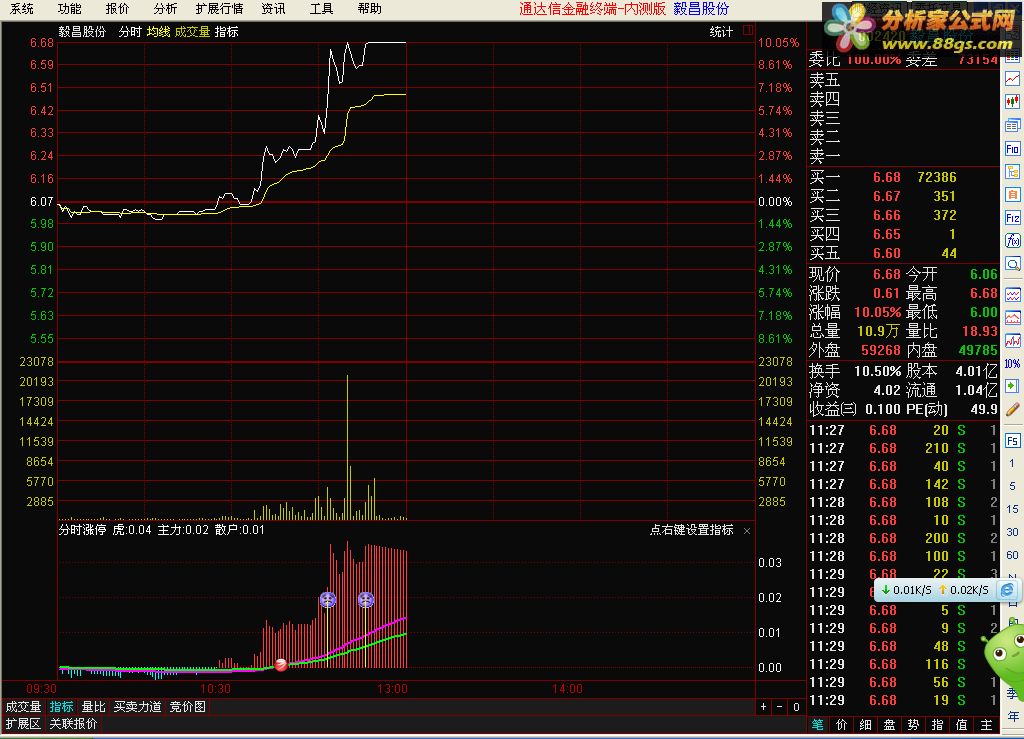Select the 价 price distribution tab
Viewport: 1024px width, 739px height.
coord(842,725)
